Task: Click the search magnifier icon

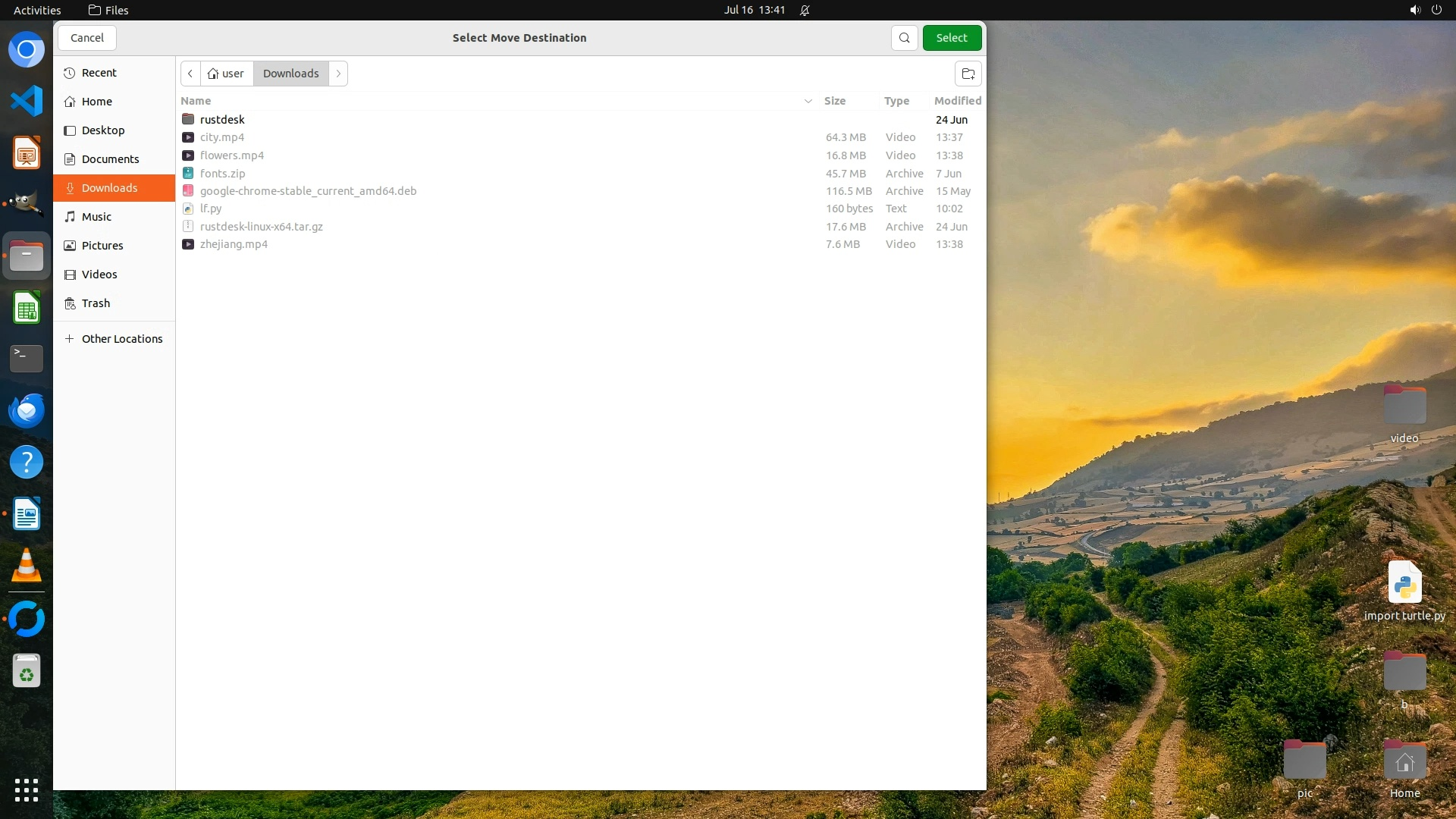Action: point(904,38)
